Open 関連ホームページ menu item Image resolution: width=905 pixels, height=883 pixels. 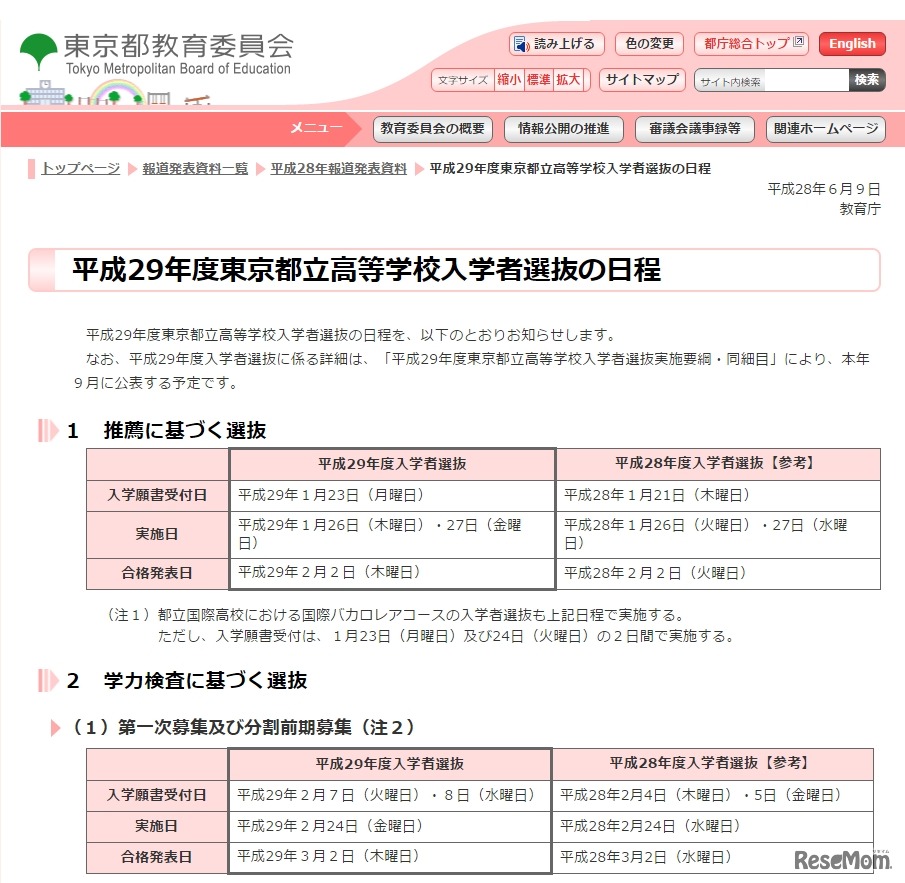(825, 129)
